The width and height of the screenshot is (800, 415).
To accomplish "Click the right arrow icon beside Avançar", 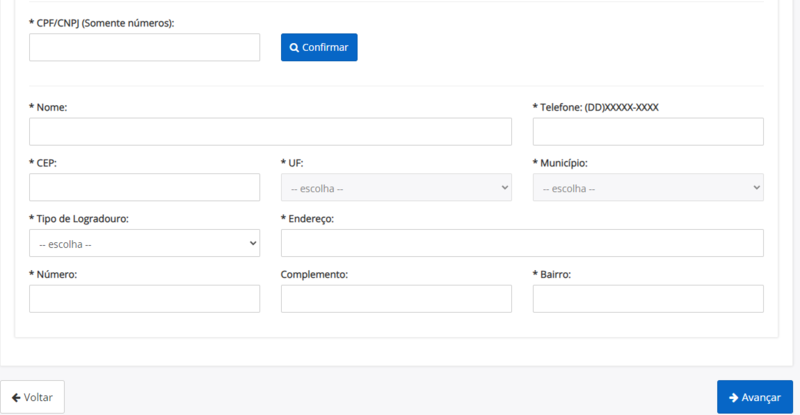I will point(734,398).
